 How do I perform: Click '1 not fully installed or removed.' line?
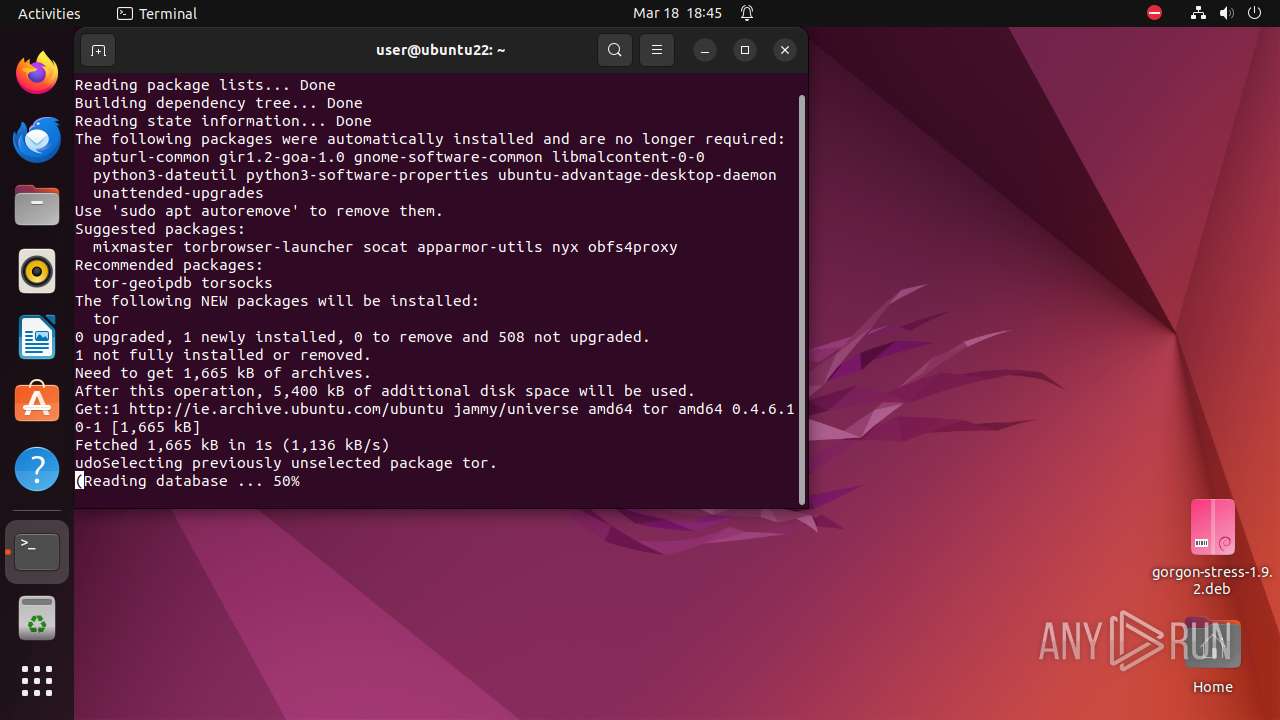click(223, 355)
